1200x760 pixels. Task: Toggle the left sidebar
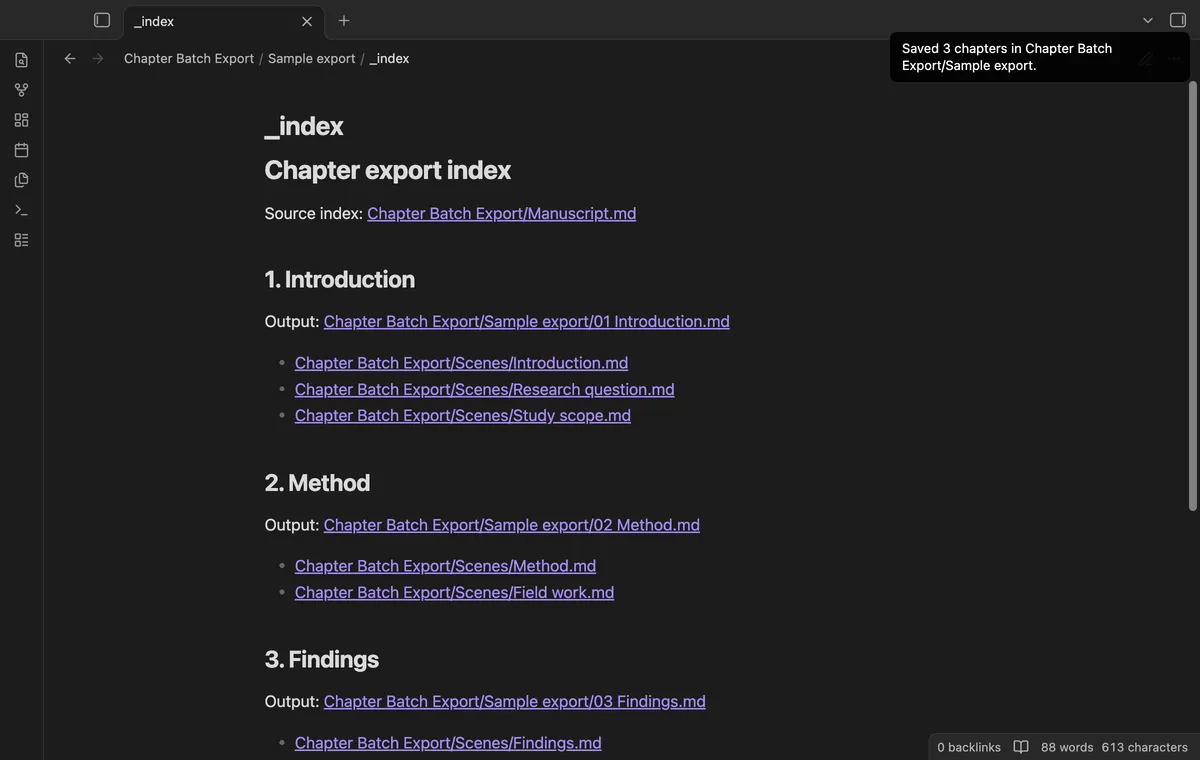click(x=102, y=20)
